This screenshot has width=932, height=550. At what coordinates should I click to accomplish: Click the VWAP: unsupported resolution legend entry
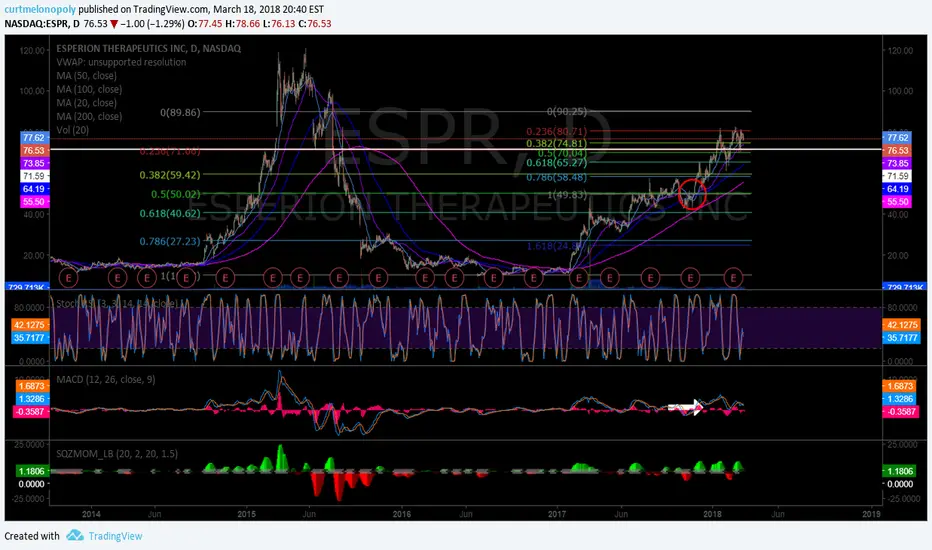tap(121, 62)
